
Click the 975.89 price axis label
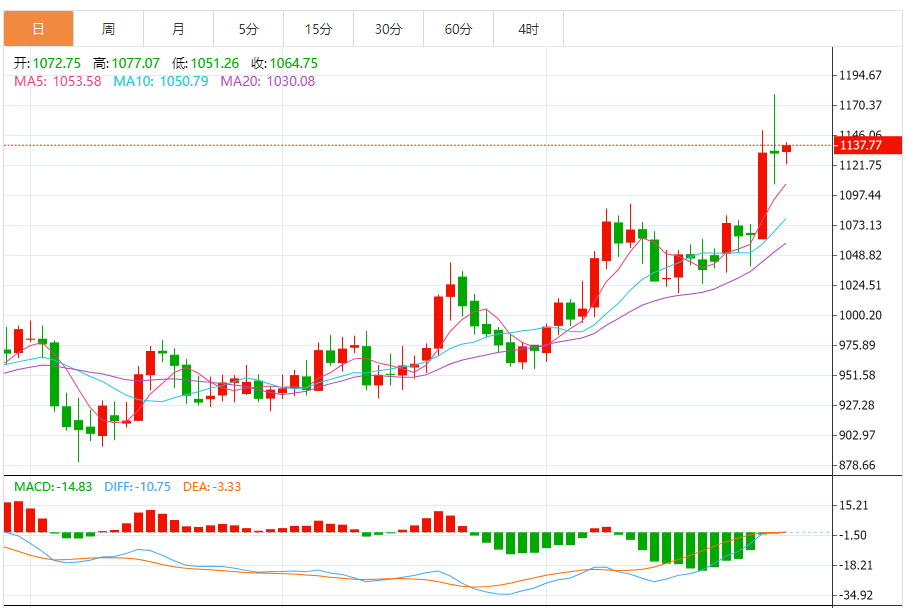click(857, 345)
